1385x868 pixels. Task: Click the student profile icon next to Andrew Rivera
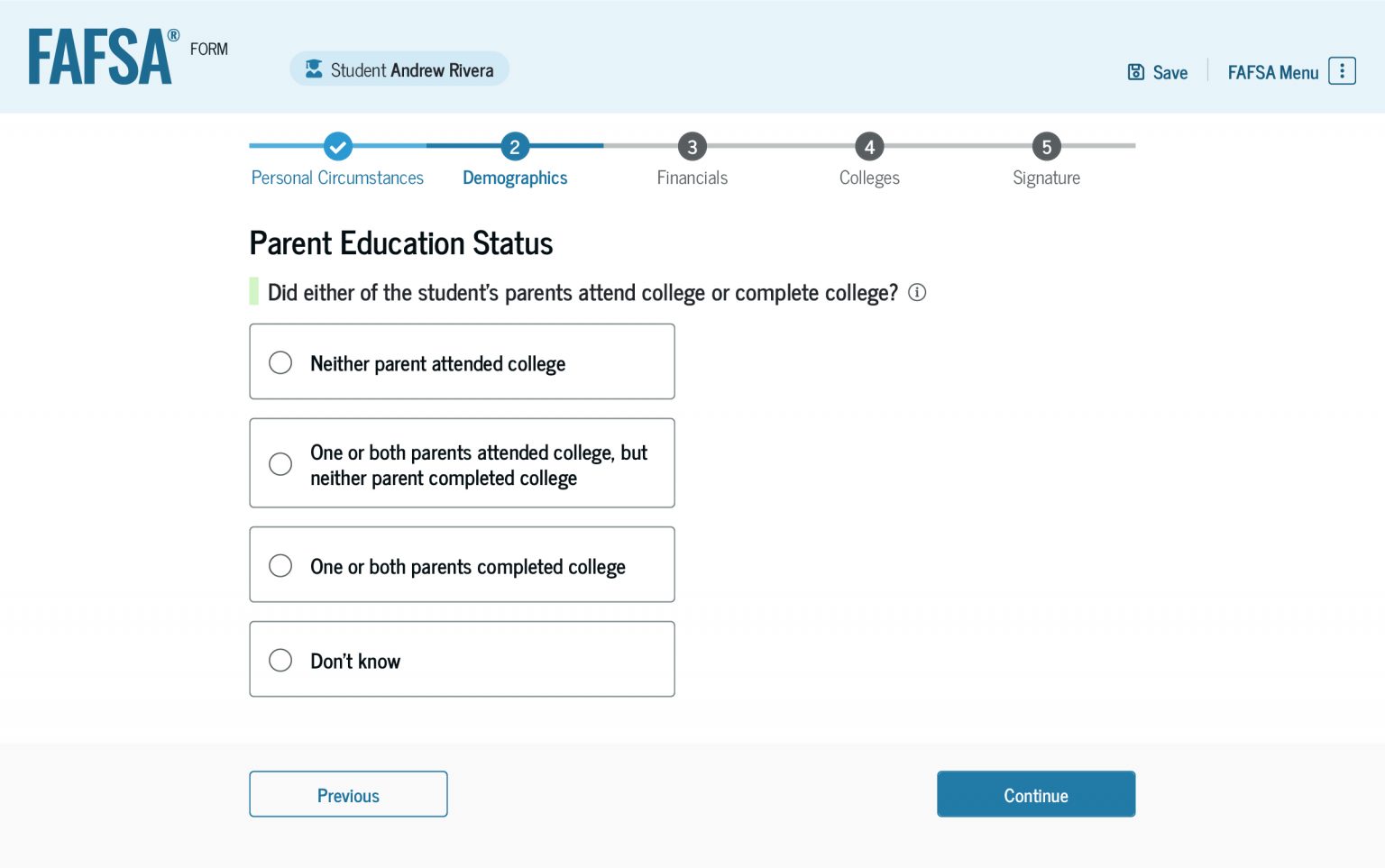click(x=313, y=68)
